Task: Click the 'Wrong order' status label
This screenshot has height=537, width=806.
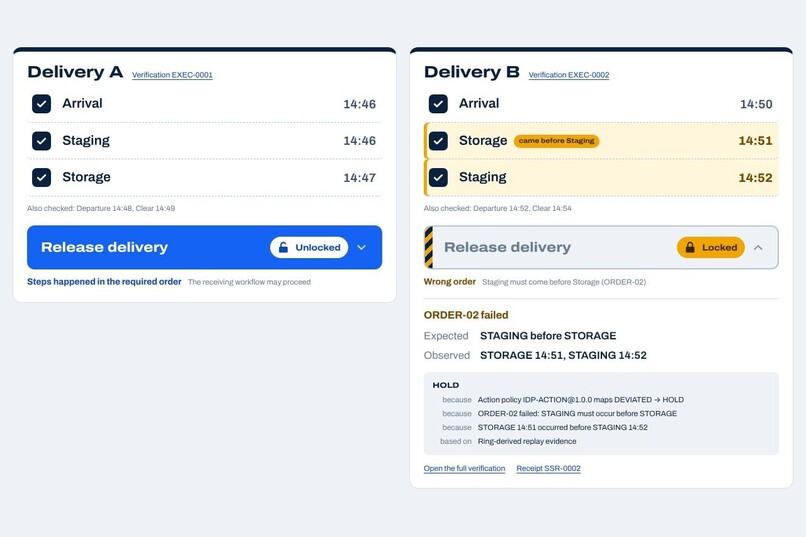Action: point(450,282)
